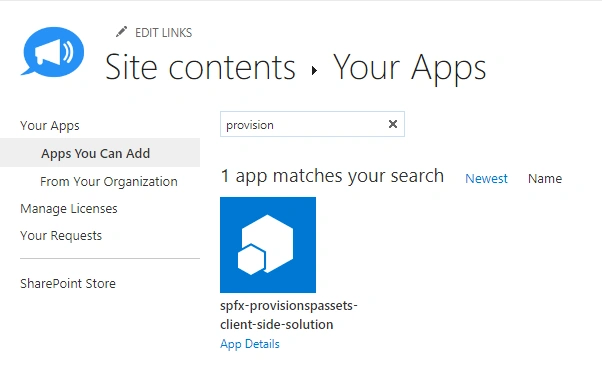
Task: Click '1 app matches your search' text
Action: 332,176
